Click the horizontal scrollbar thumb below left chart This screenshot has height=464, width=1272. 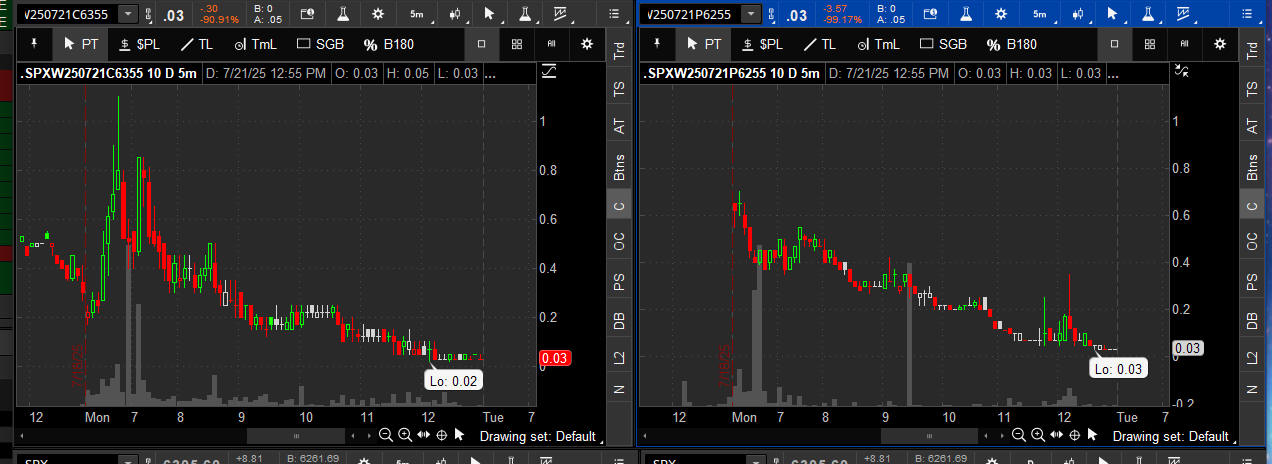(295, 436)
